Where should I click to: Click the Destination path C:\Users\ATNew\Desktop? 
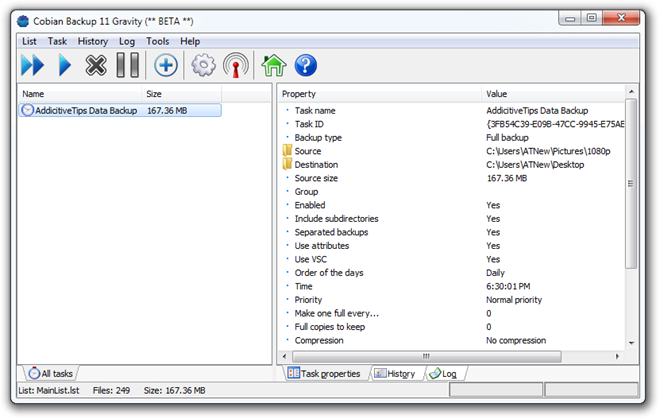coord(535,164)
